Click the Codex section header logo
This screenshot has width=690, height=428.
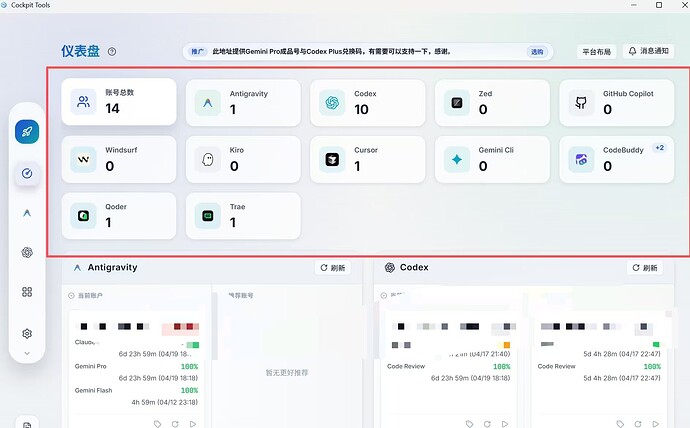tap(390, 267)
